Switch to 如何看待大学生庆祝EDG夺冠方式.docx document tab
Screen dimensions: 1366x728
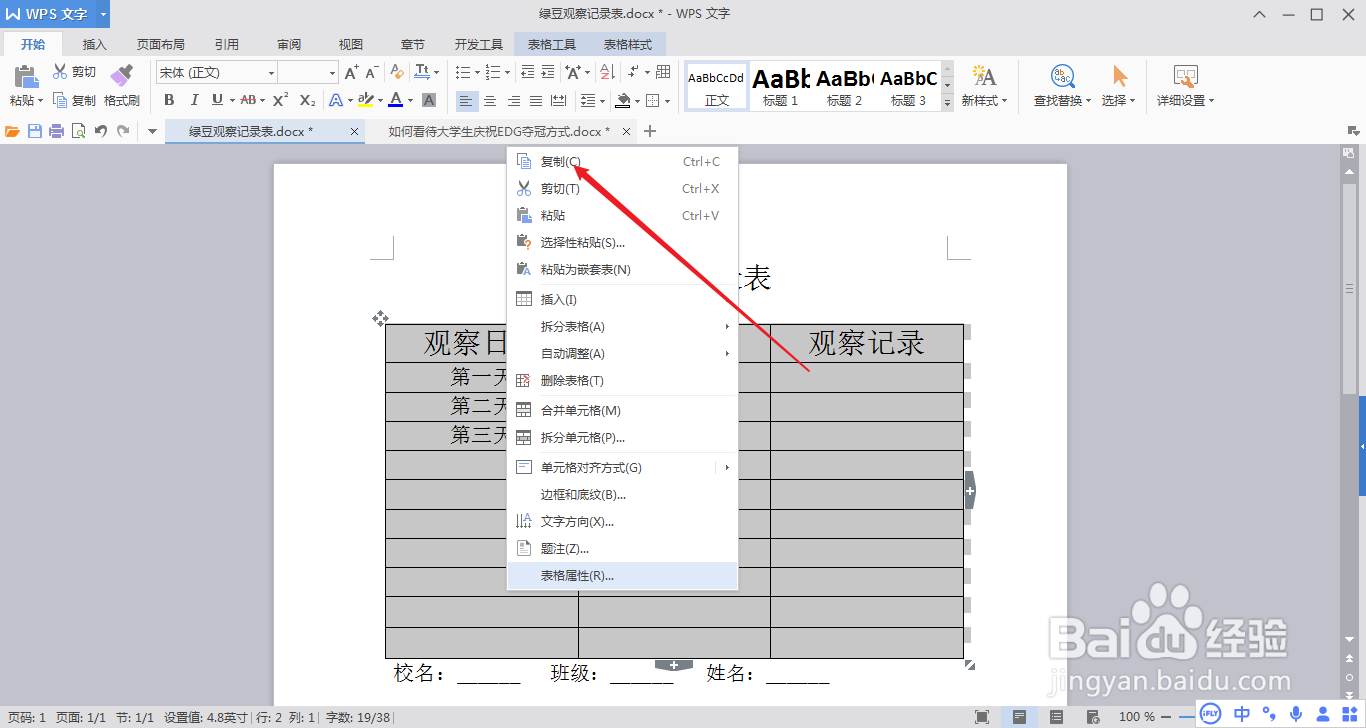[499, 131]
